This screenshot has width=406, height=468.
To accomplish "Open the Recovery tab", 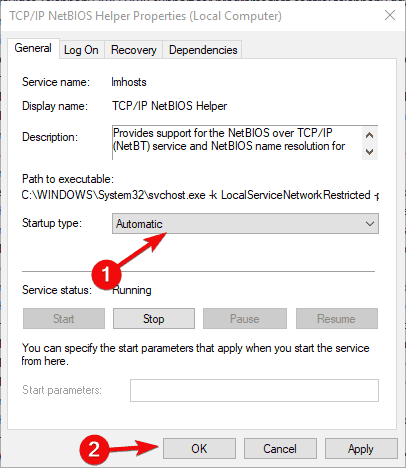I will tap(133, 50).
